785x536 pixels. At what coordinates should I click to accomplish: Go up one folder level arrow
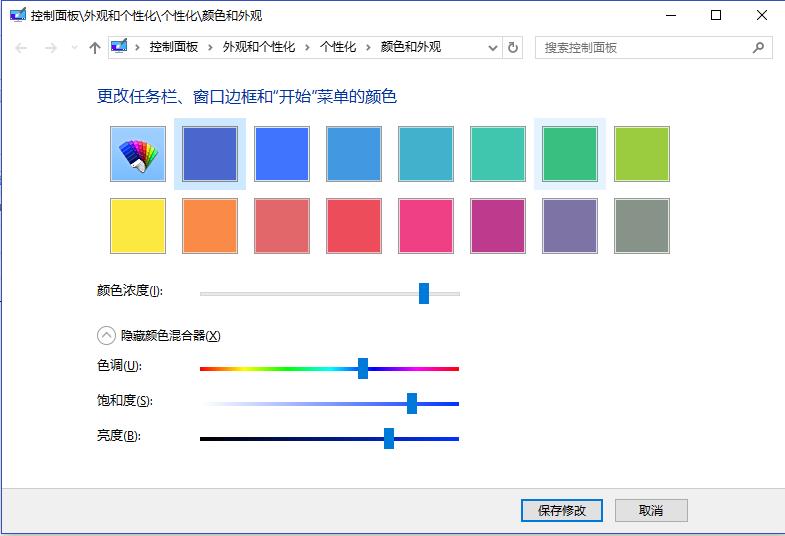coord(95,48)
